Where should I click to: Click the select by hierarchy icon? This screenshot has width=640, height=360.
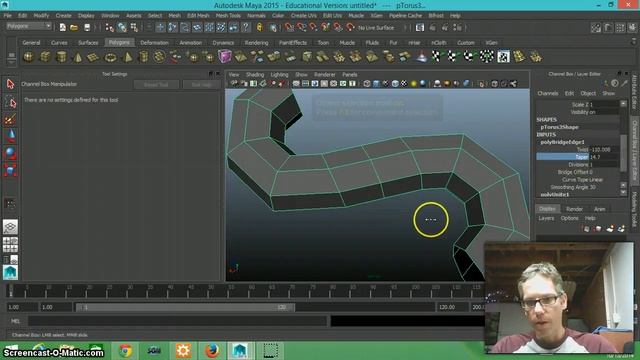(109, 27)
